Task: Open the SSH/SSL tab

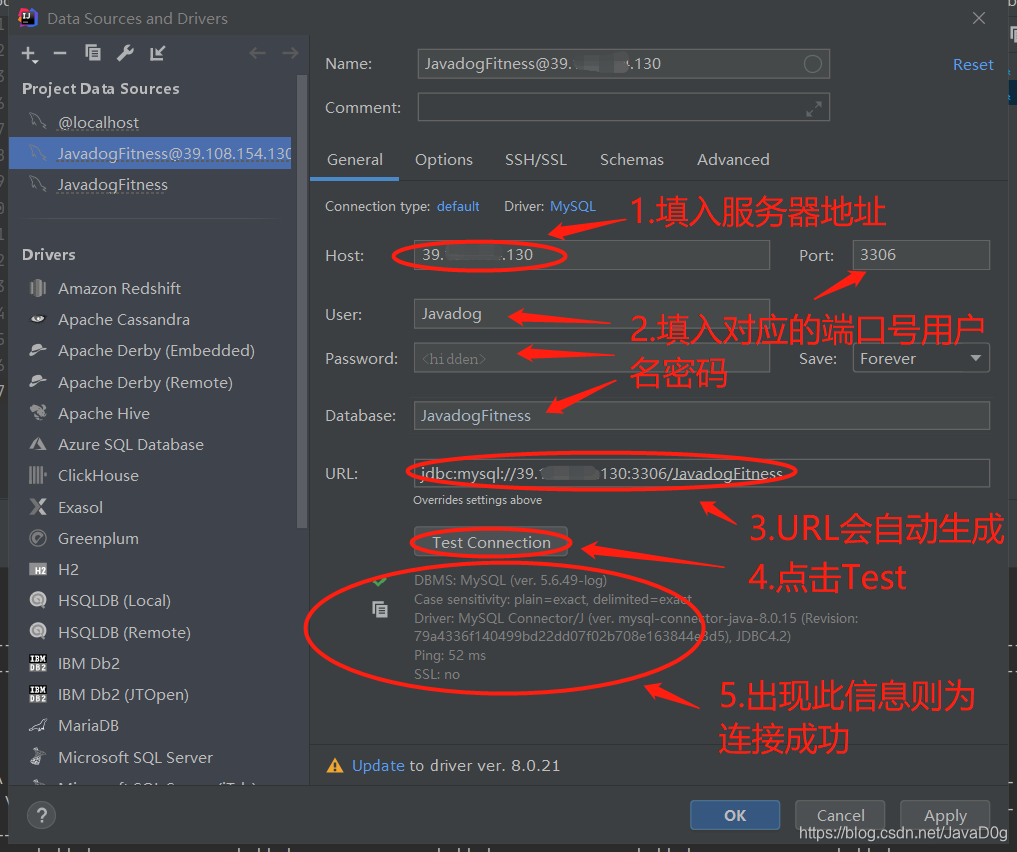Action: point(536,160)
